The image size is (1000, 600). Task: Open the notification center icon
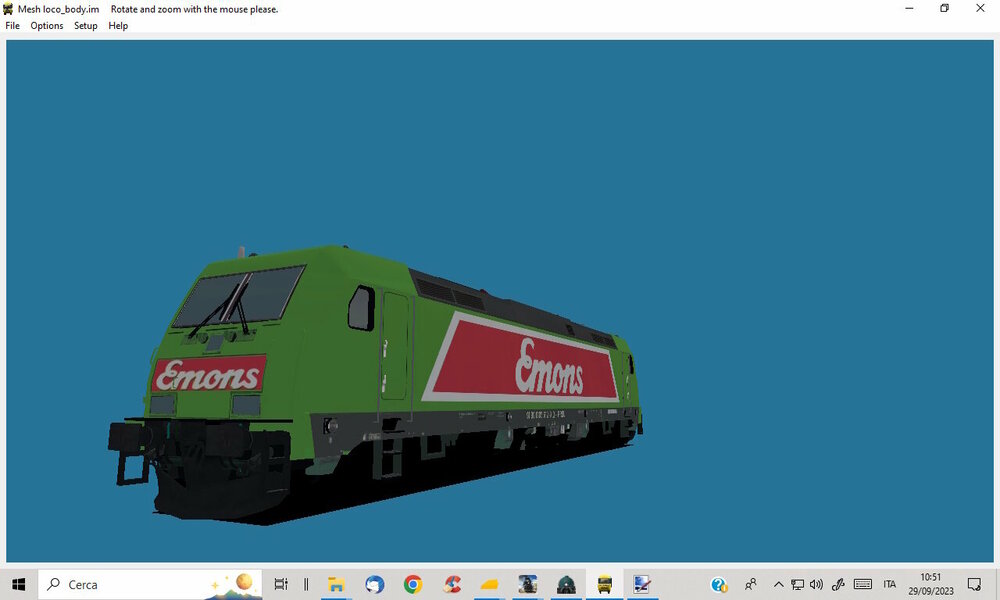[974, 584]
